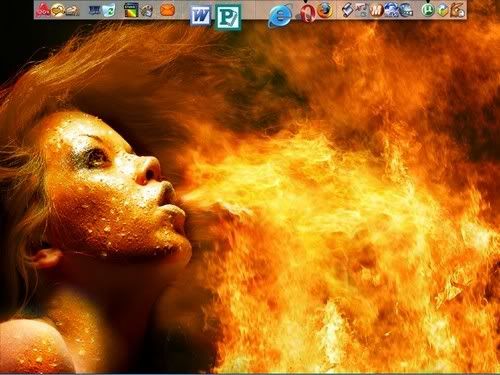The width and height of the screenshot is (500, 375).
Task: Open the red Adobe Acrobat dock icon
Action: (43, 10)
